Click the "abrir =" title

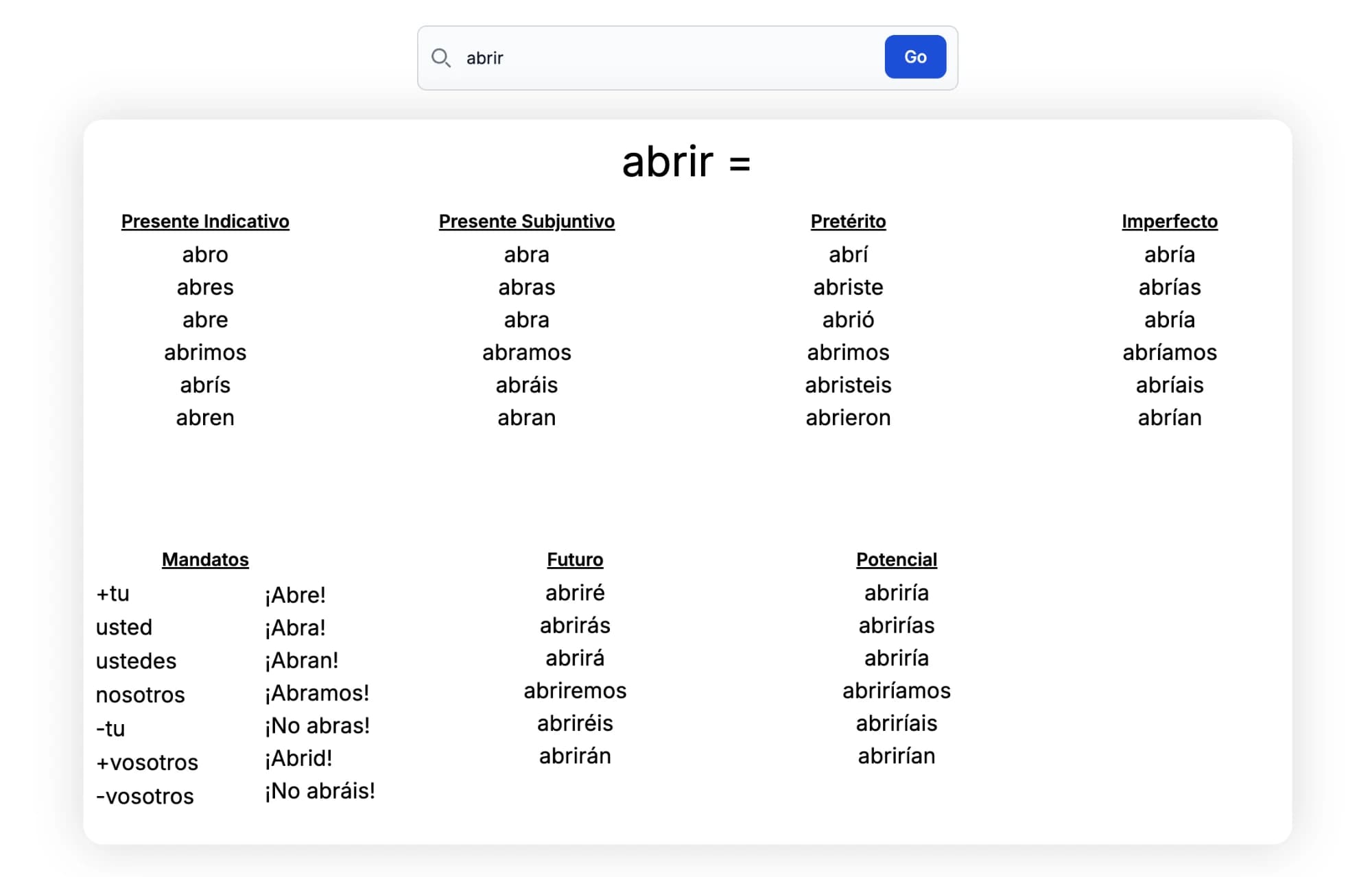(x=686, y=162)
